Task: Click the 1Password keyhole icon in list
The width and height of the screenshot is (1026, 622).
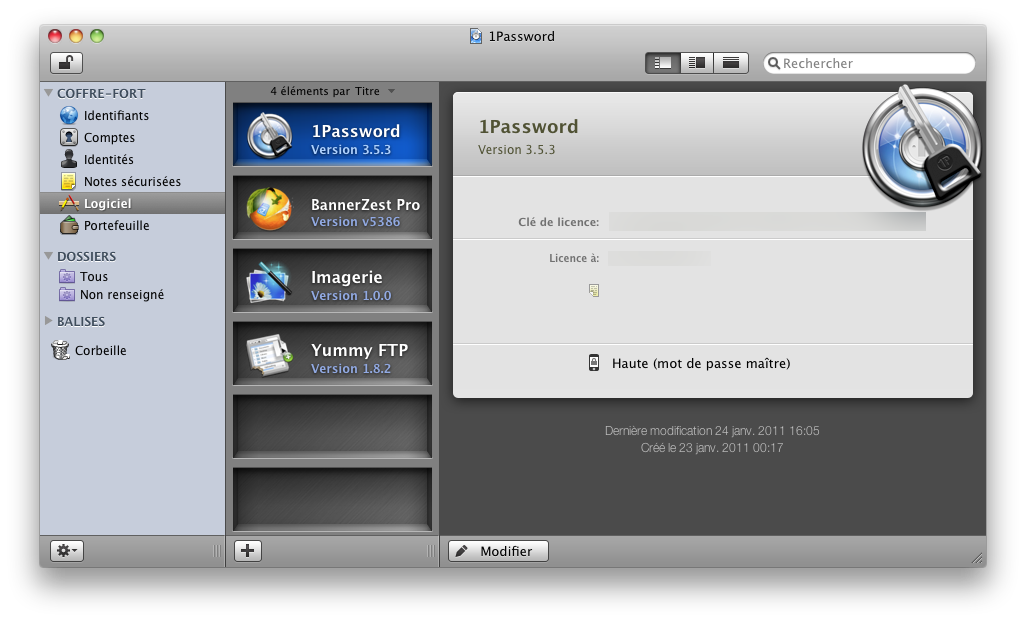Action: point(270,136)
